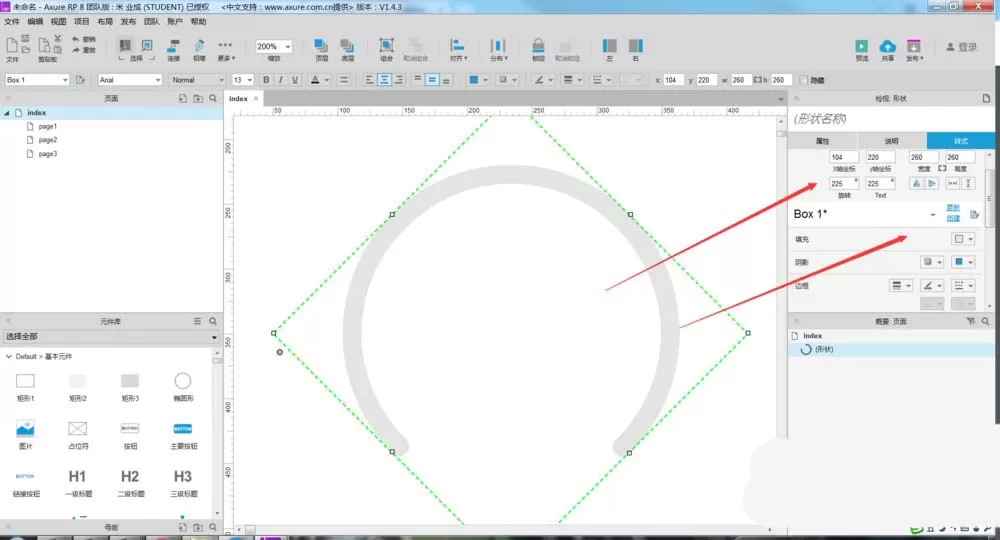Click the Send to Back (底层) icon

(x=347, y=46)
